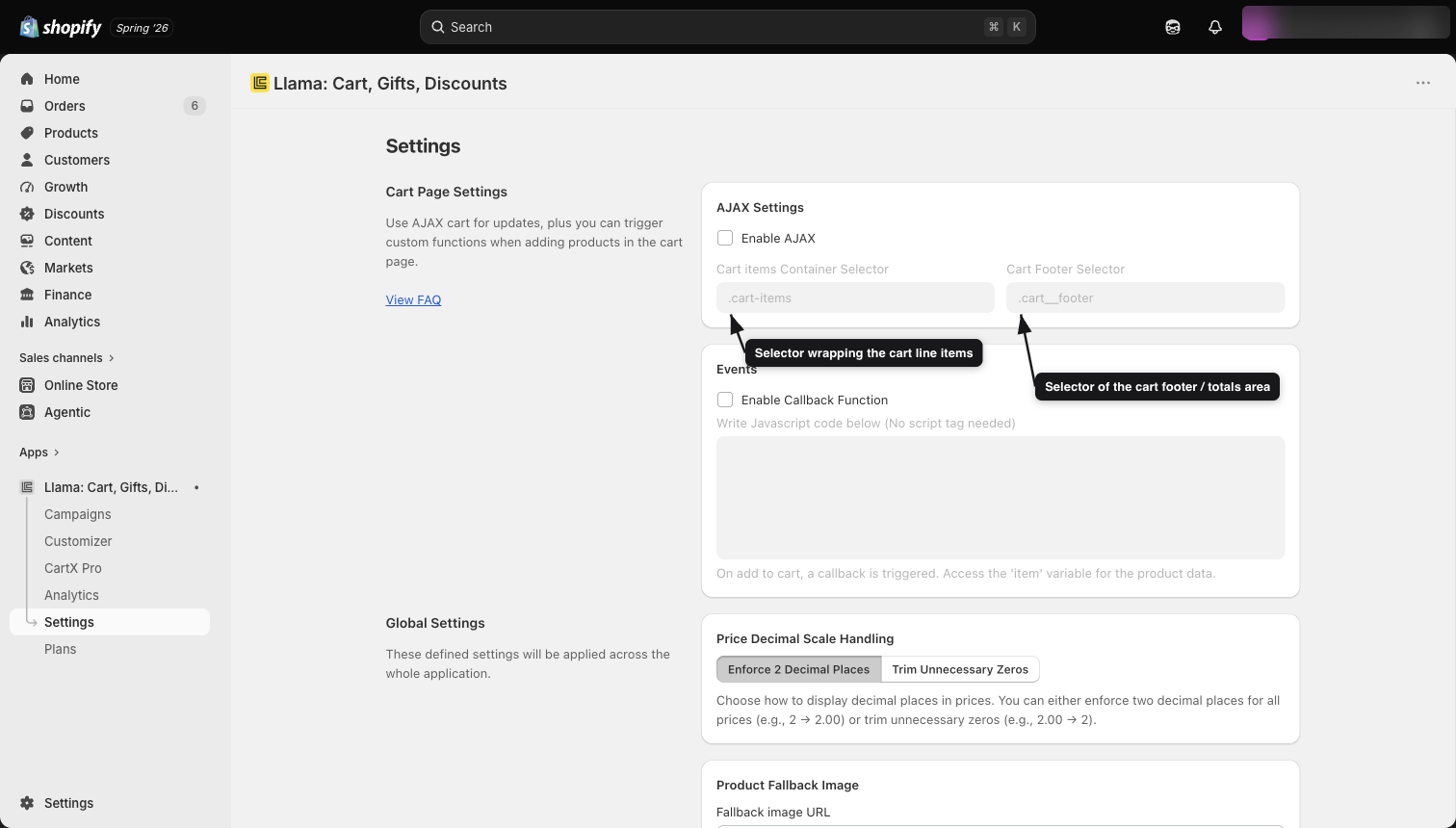Select Enforce 2 Decimal Places option
The image size is (1456, 828).
(798, 669)
